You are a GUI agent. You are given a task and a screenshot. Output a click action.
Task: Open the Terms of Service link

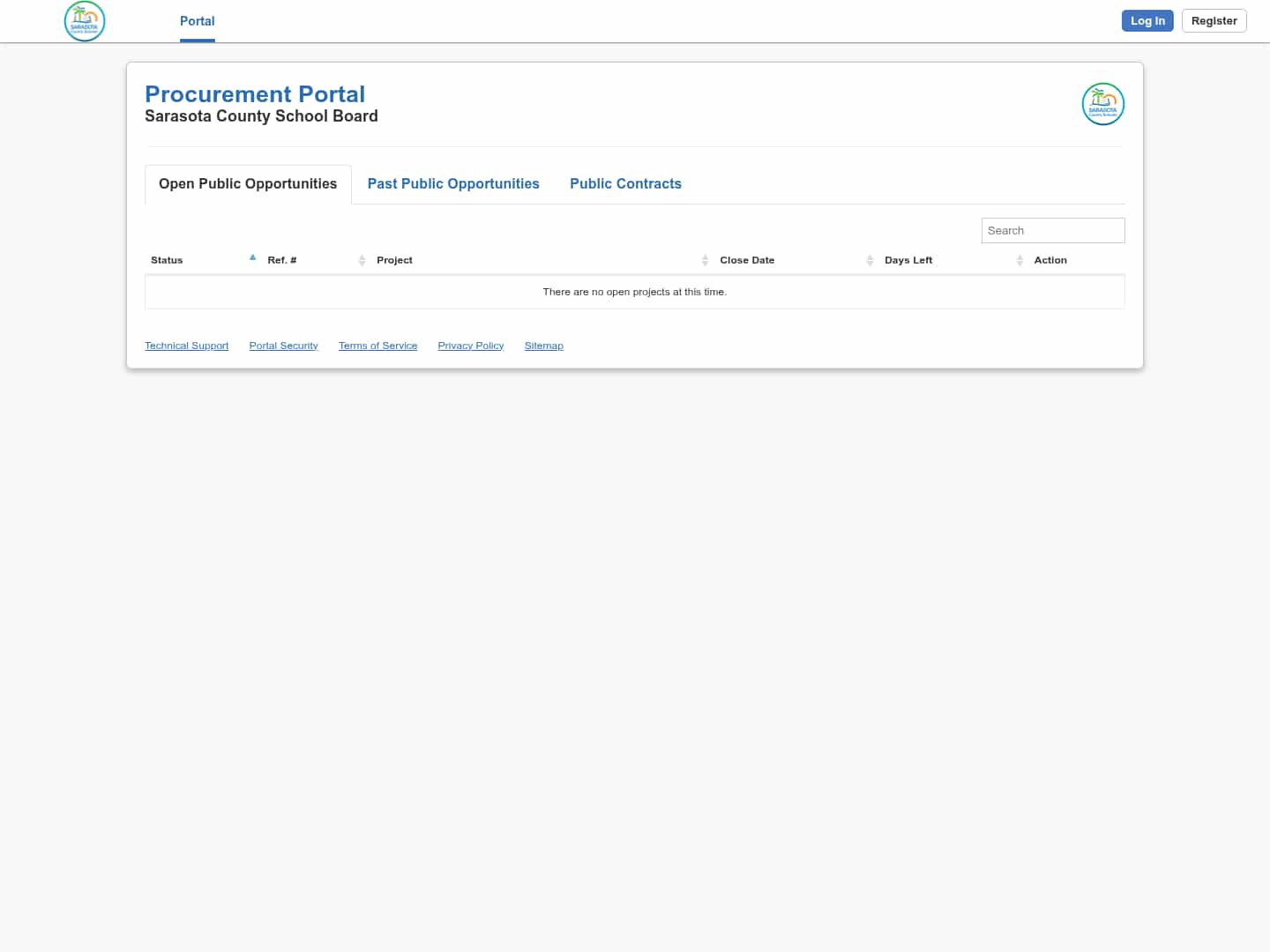[x=377, y=345]
